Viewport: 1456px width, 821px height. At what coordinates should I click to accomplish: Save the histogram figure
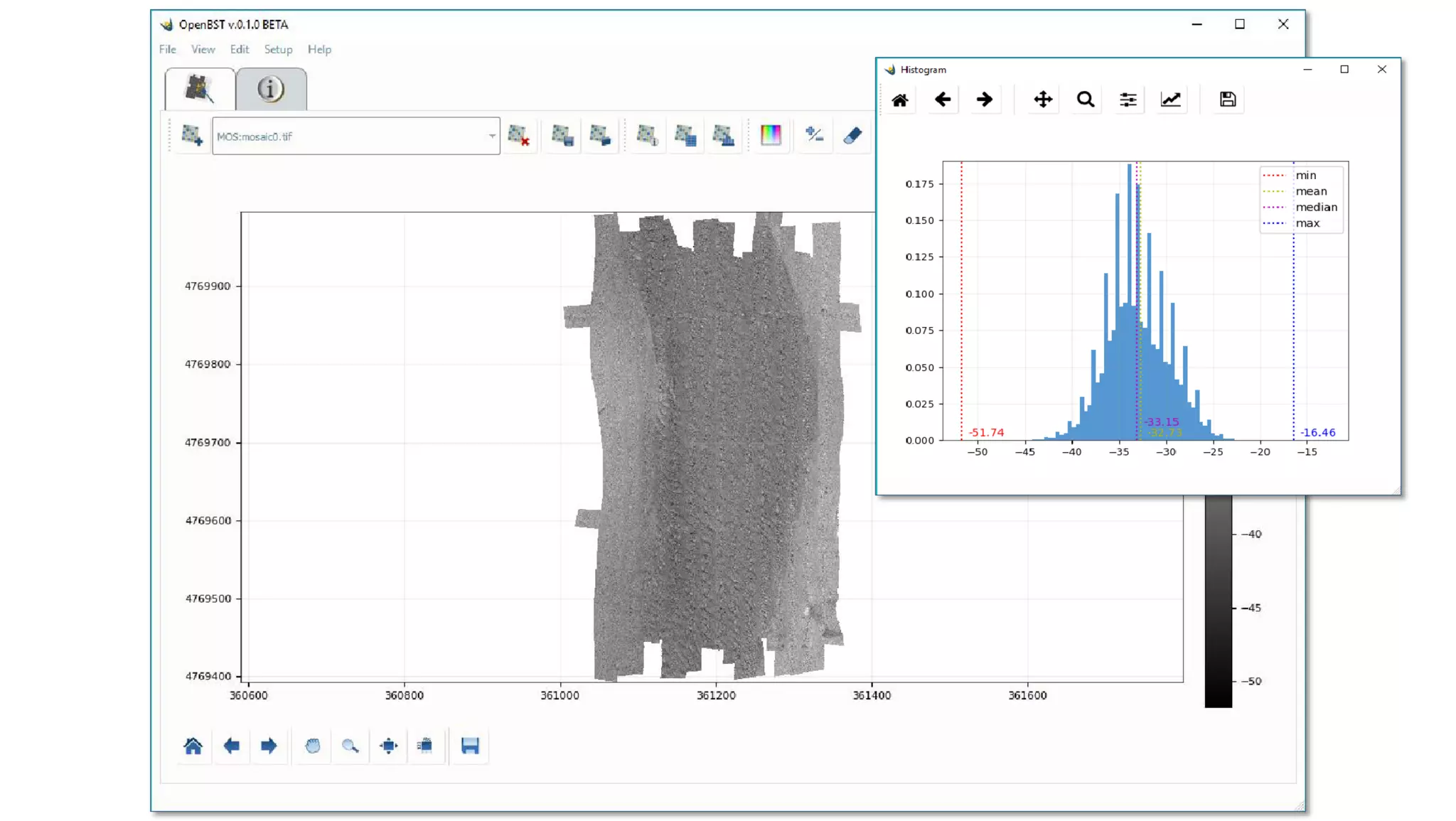pyautogui.click(x=1227, y=100)
